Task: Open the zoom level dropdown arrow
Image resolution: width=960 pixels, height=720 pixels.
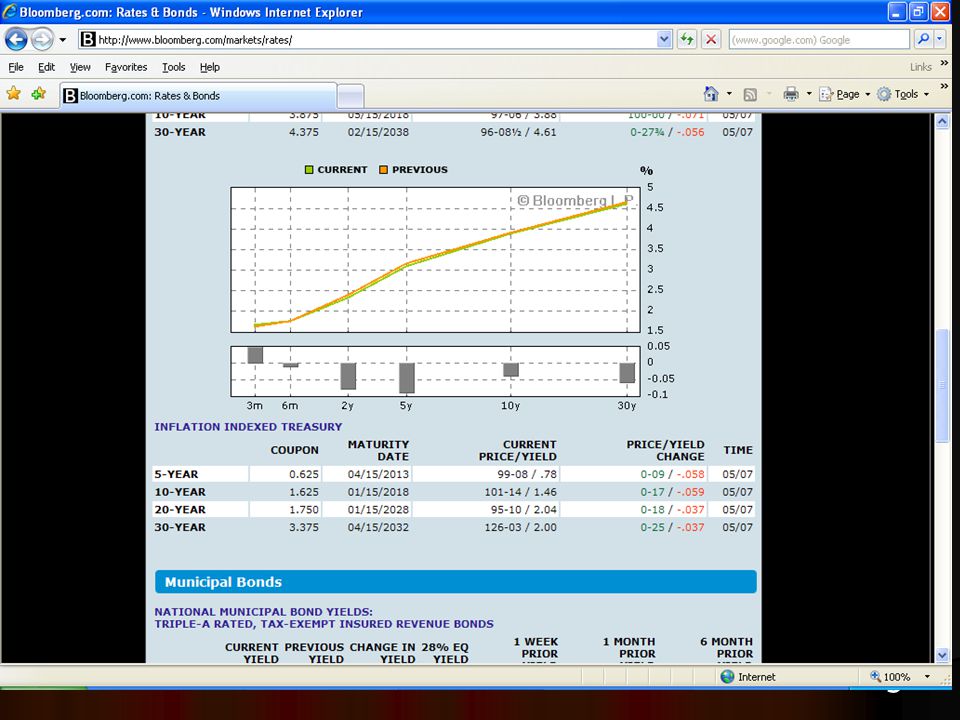Action: point(927,677)
